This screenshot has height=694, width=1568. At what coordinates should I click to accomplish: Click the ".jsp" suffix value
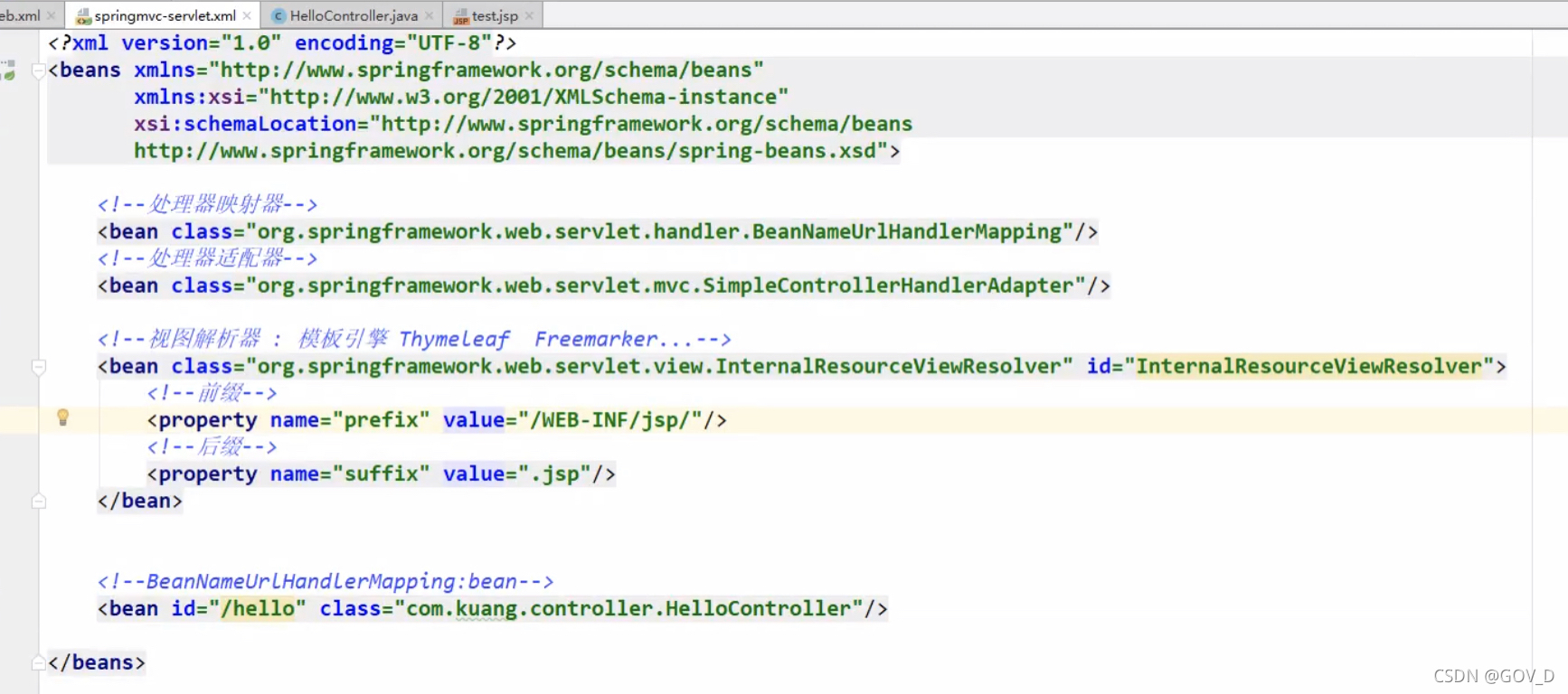(x=554, y=474)
